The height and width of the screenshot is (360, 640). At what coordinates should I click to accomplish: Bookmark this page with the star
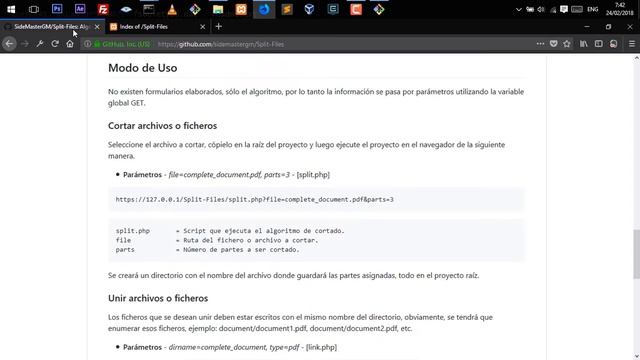tap(567, 44)
